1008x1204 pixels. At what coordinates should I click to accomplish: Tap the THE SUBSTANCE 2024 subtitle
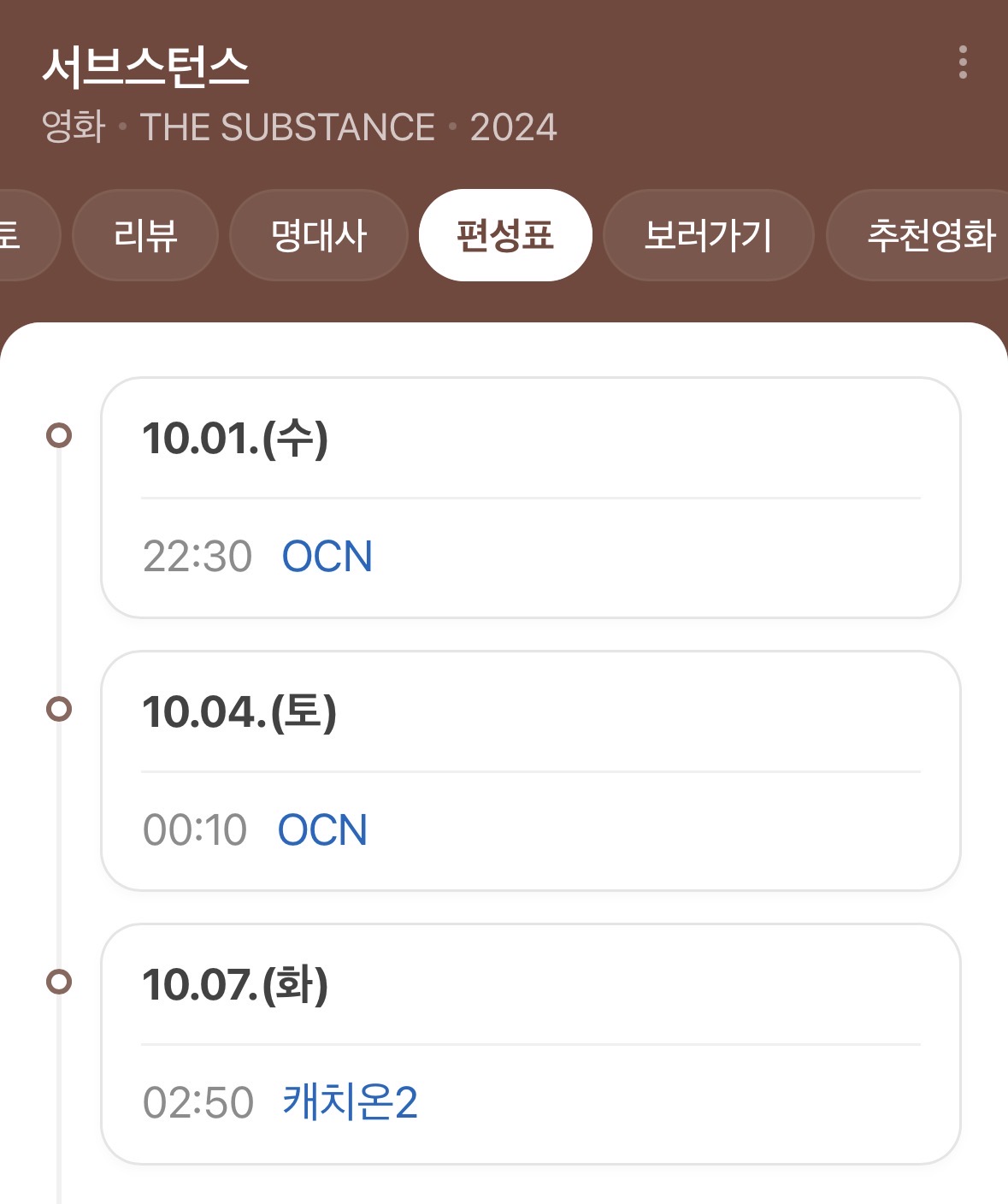(299, 127)
